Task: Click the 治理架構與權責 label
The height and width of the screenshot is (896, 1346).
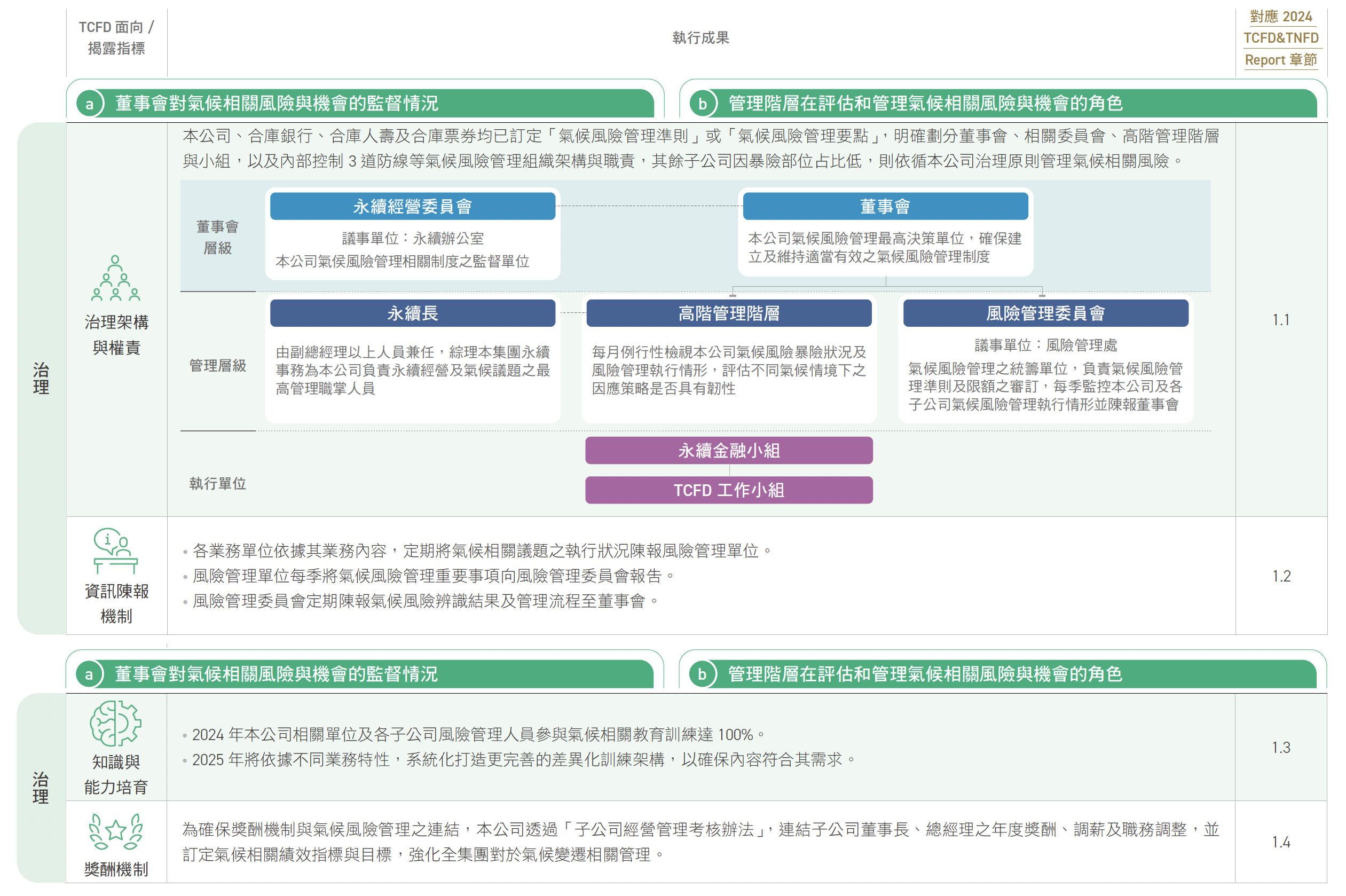Action: (116, 335)
